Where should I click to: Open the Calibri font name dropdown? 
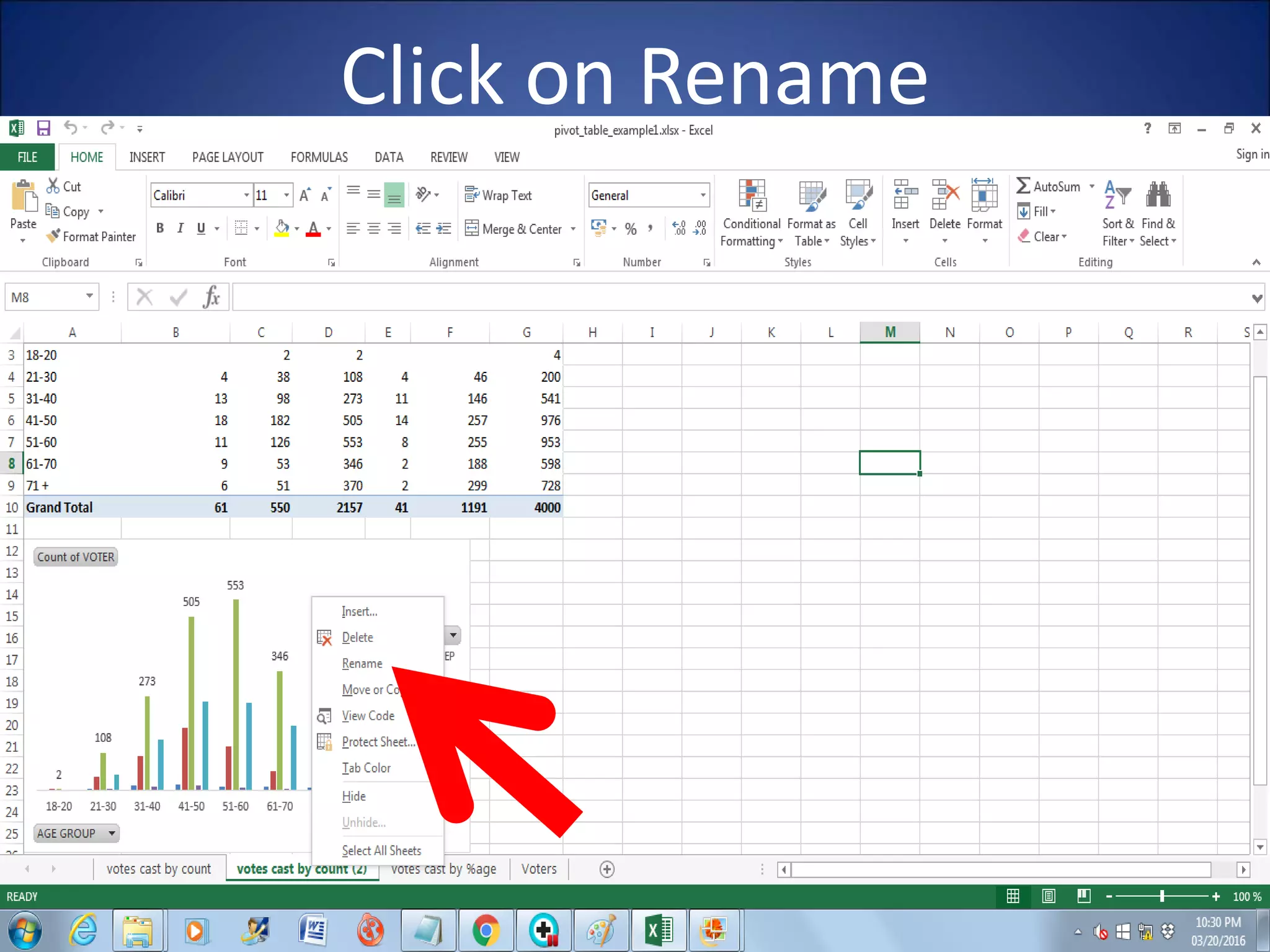coord(246,195)
